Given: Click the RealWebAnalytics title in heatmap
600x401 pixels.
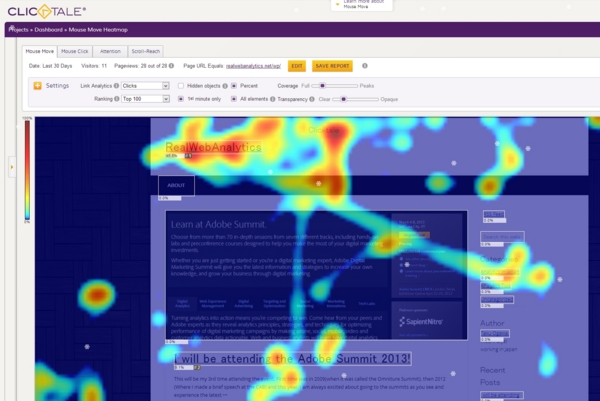Looking at the screenshot, I should [214, 147].
